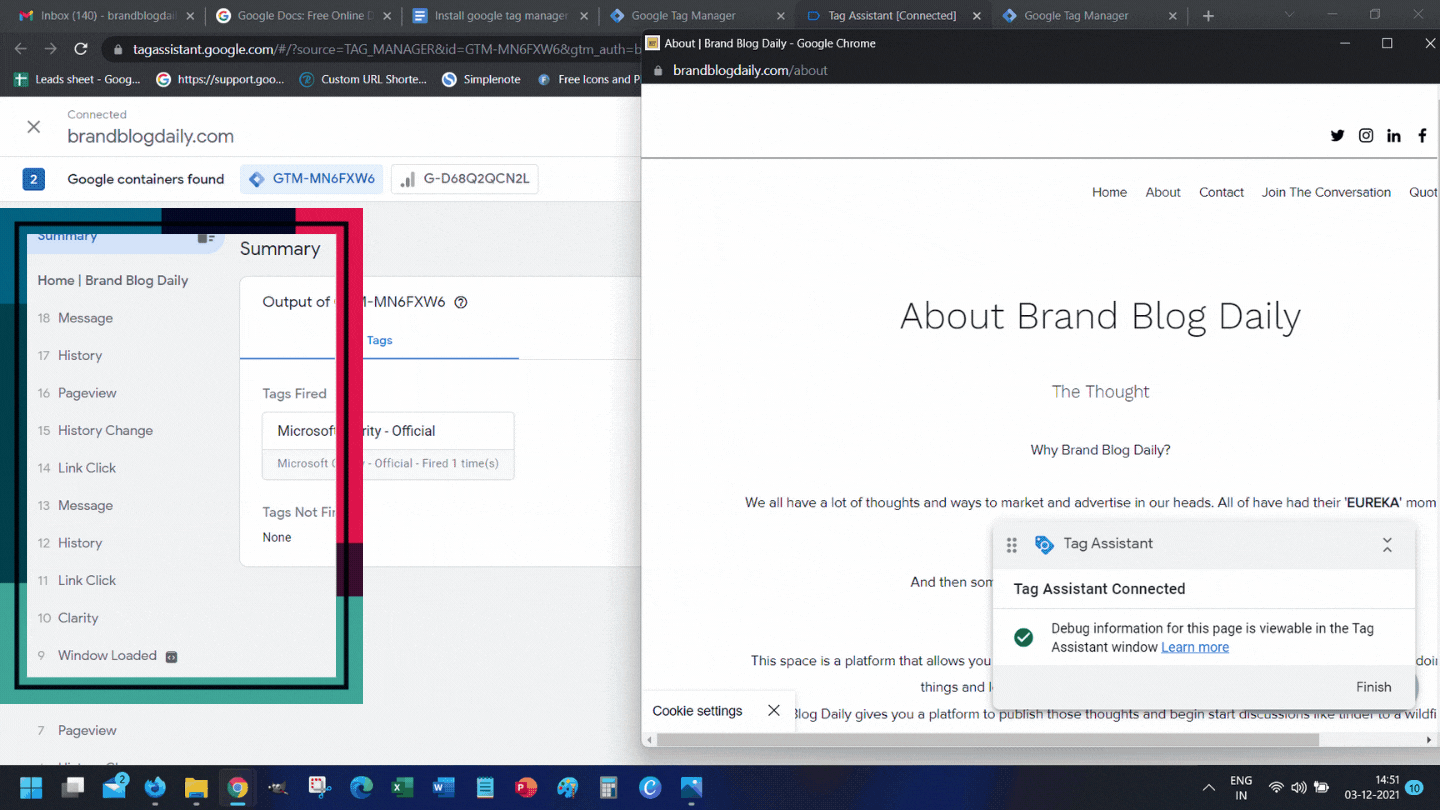The image size is (1440, 810).
Task: Select event 9 Window Loaded
Action: [97, 655]
